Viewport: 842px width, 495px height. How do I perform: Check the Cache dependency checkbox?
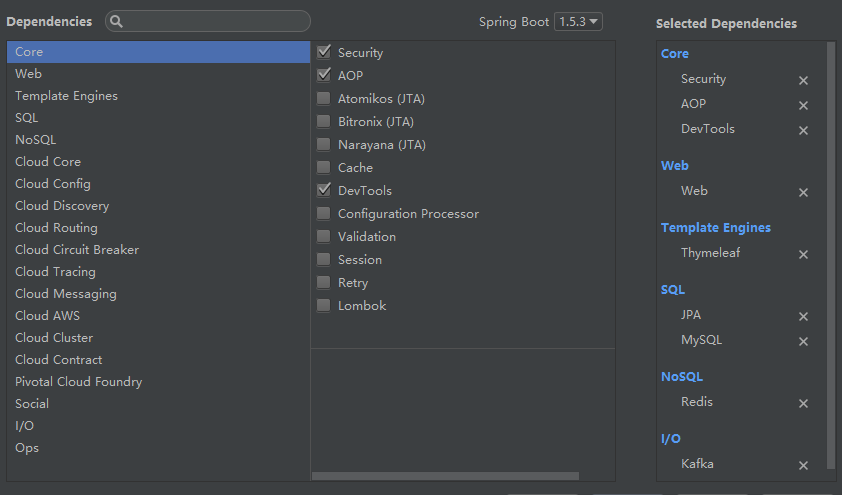[x=324, y=167]
